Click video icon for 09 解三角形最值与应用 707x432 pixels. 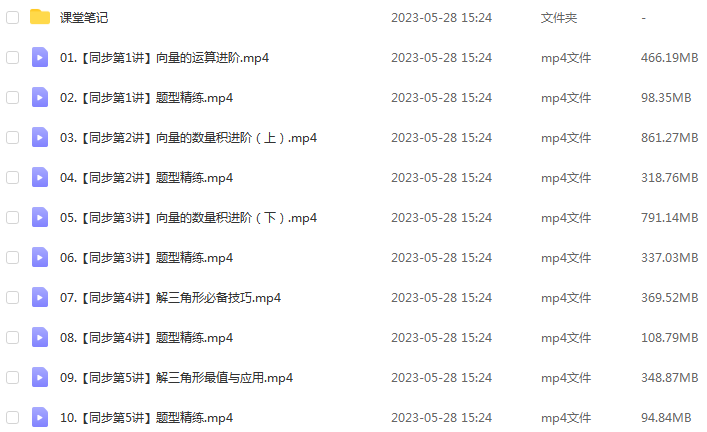(40, 377)
